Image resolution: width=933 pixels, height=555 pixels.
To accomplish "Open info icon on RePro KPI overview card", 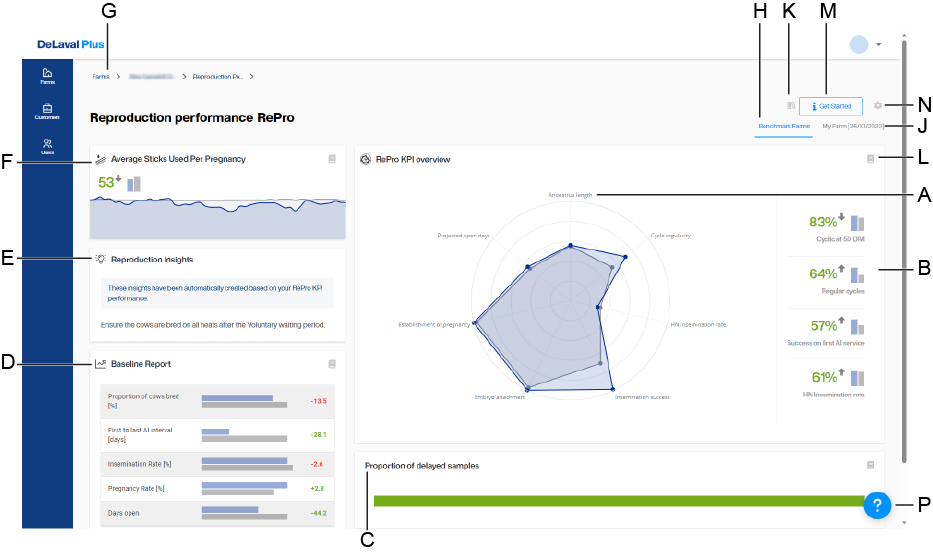I will click(870, 159).
